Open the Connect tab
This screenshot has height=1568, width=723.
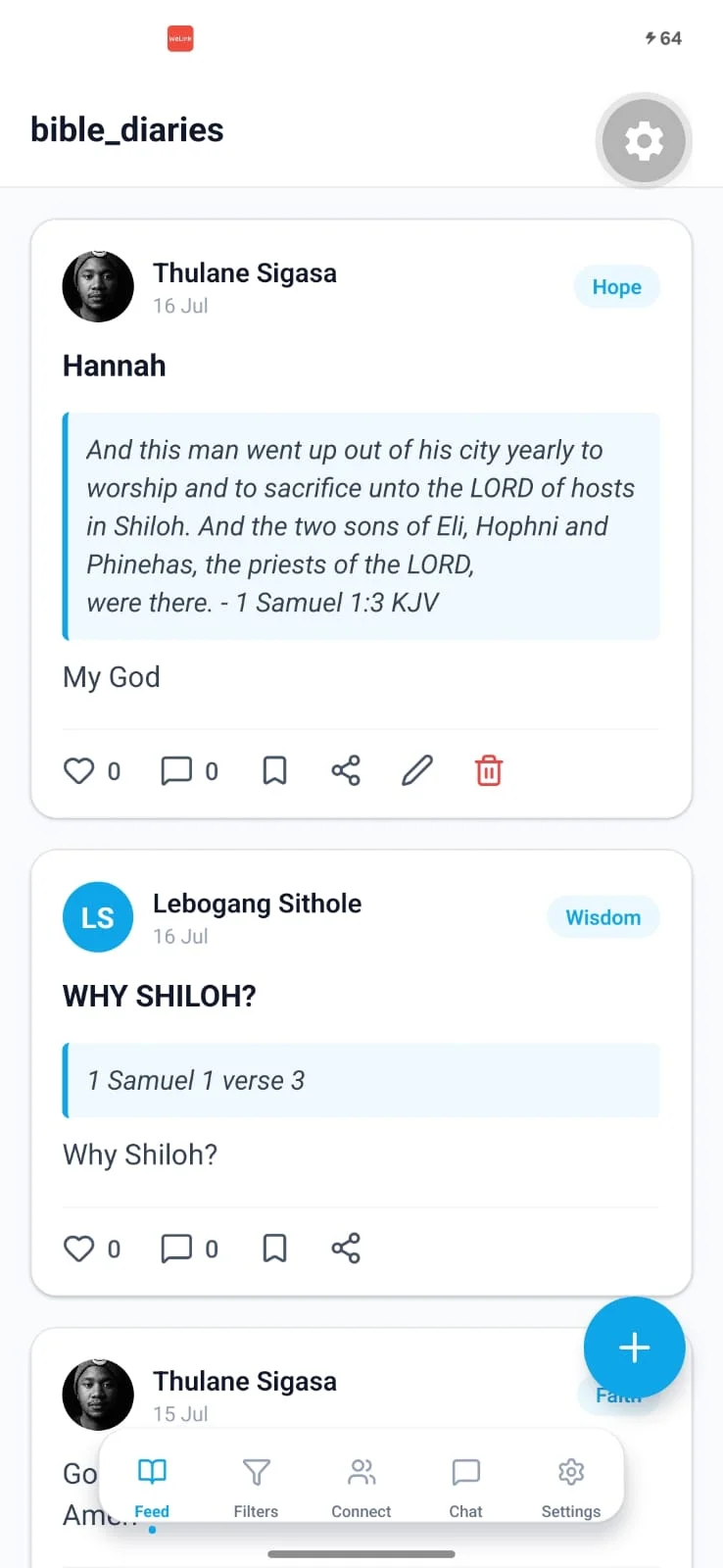tap(361, 1487)
